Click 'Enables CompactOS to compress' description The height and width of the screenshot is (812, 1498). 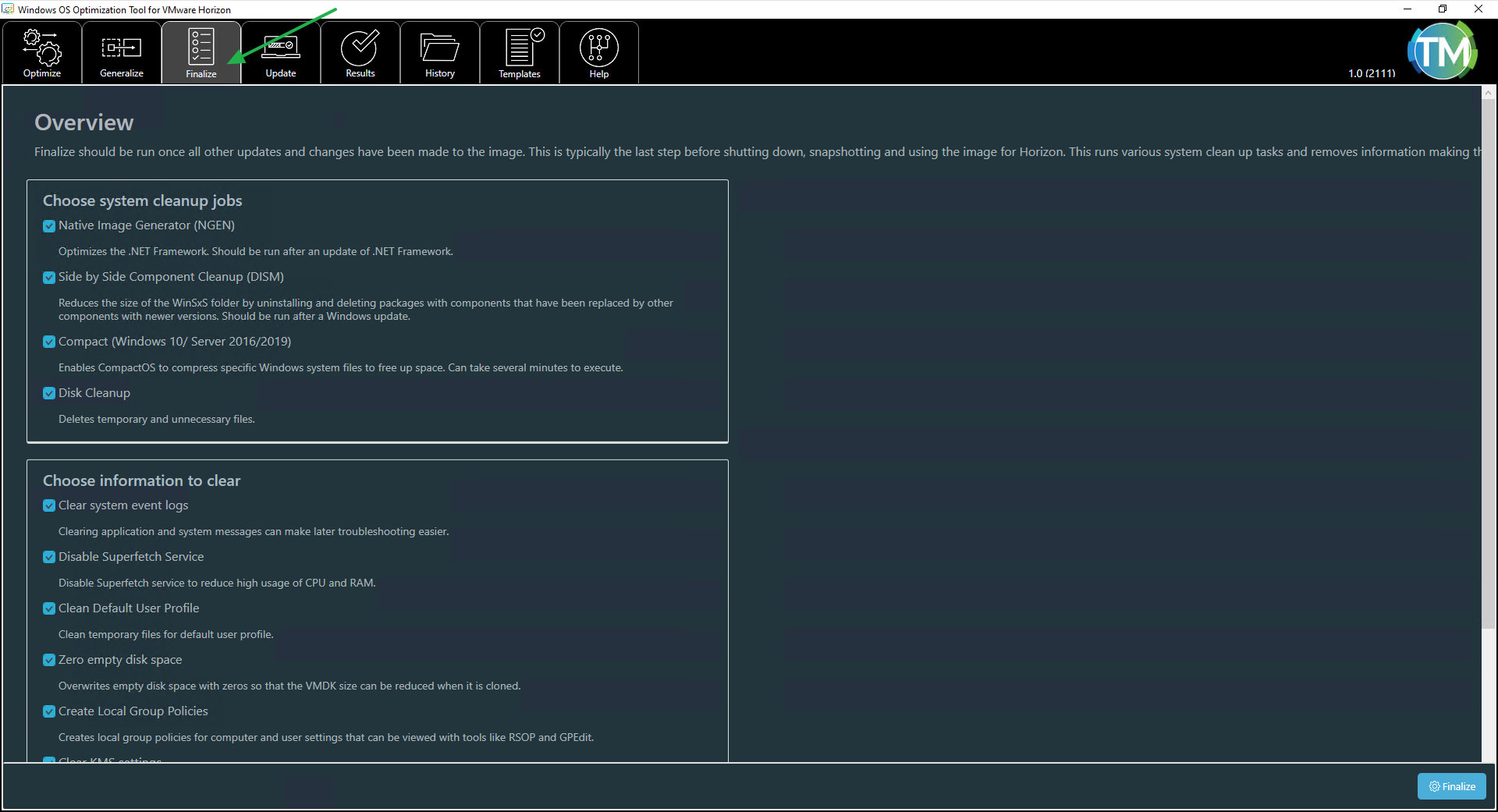click(341, 367)
